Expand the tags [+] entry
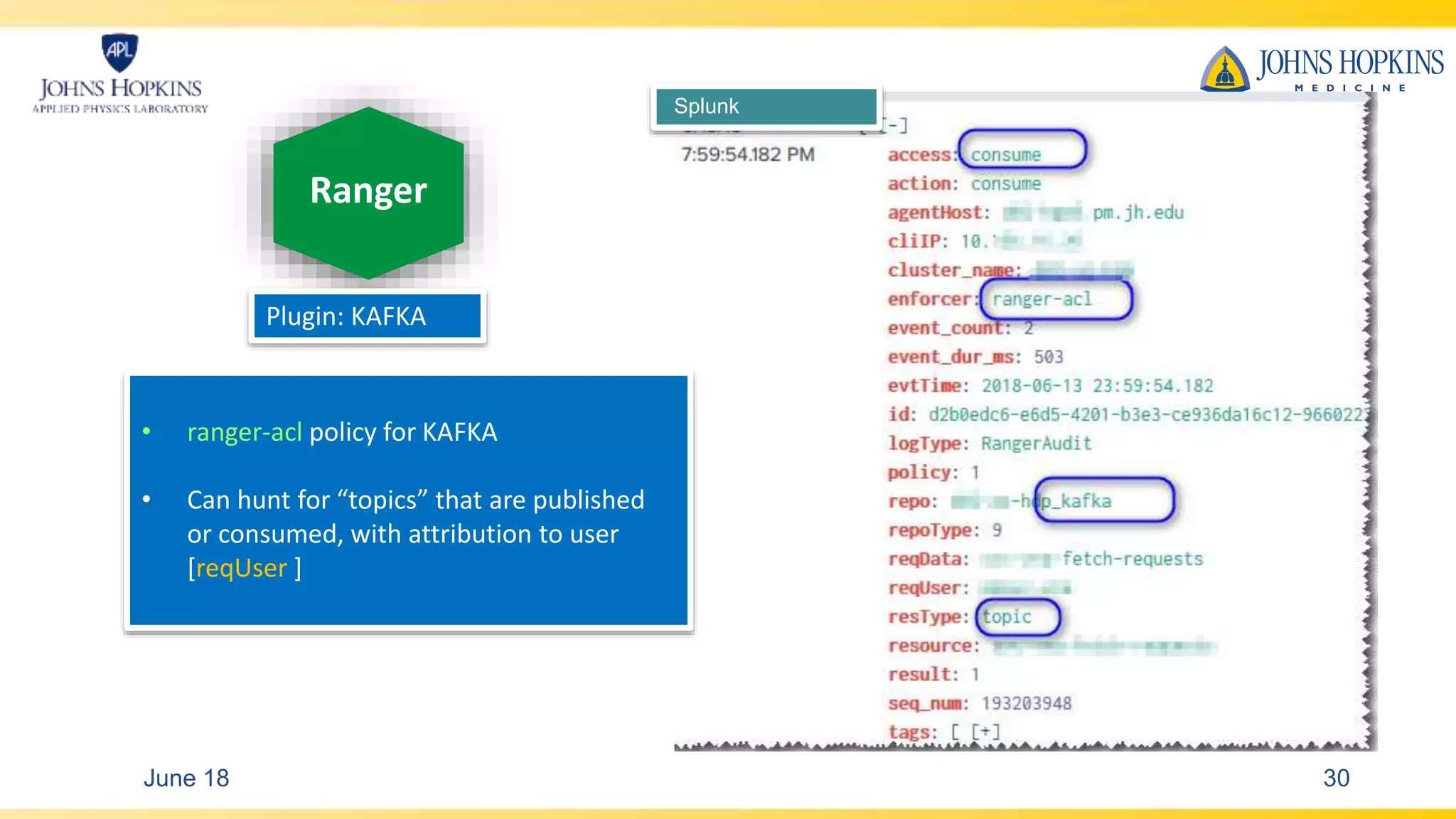 [x=985, y=732]
